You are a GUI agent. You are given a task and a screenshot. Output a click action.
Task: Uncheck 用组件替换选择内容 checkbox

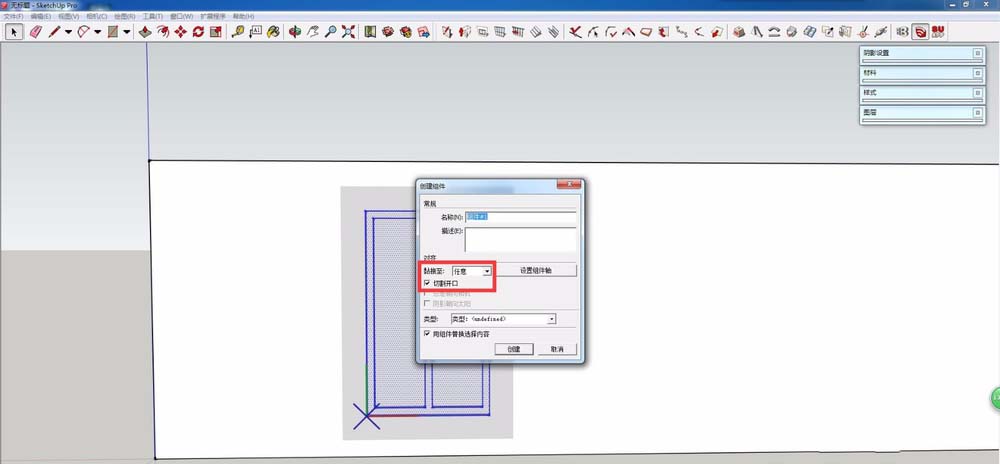pos(428,334)
